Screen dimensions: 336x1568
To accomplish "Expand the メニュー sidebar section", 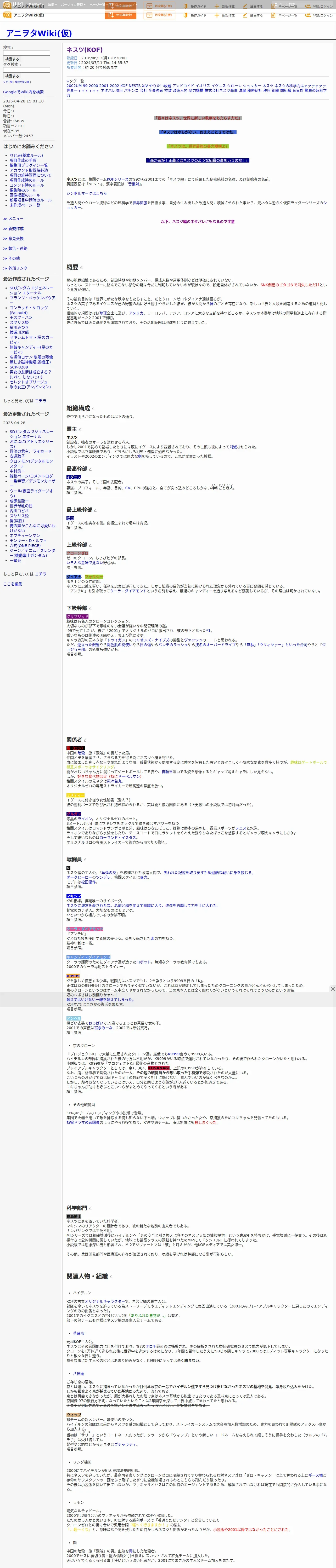I will [13, 218].
